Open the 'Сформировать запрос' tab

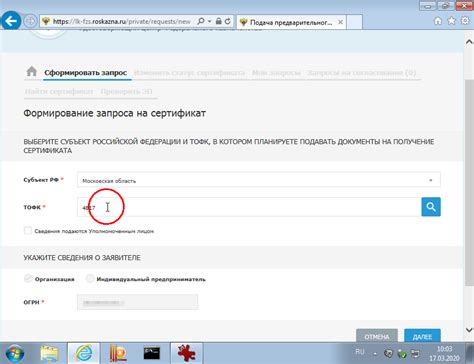pos(86,73)
